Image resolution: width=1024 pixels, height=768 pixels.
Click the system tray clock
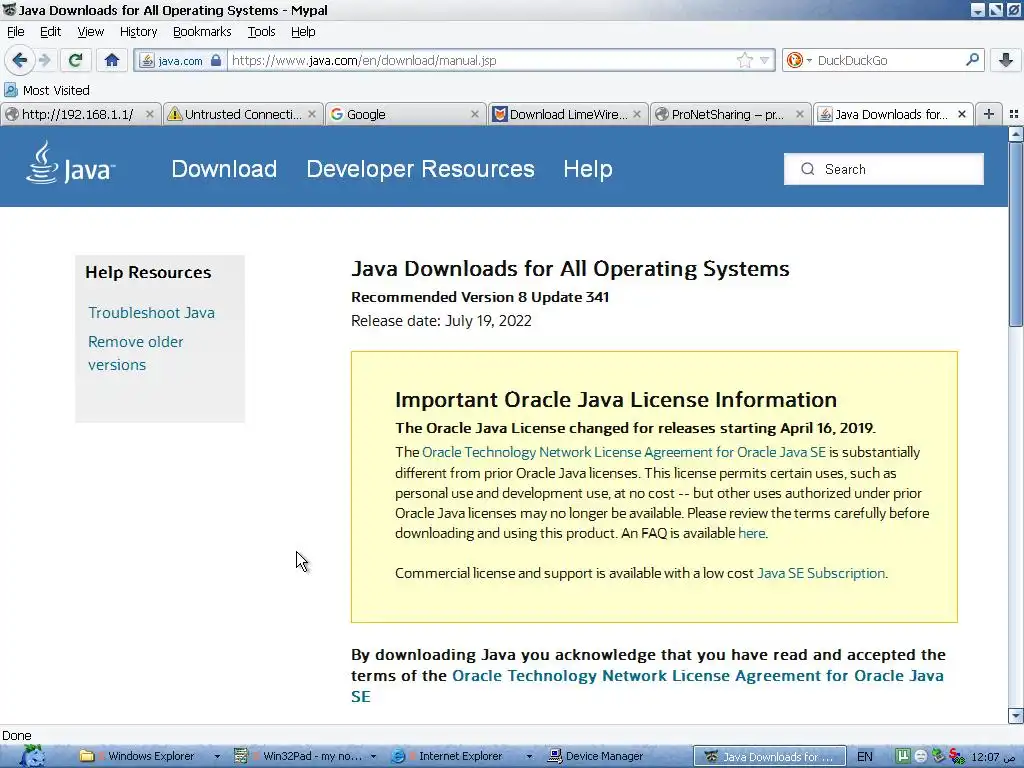(995, 757)
